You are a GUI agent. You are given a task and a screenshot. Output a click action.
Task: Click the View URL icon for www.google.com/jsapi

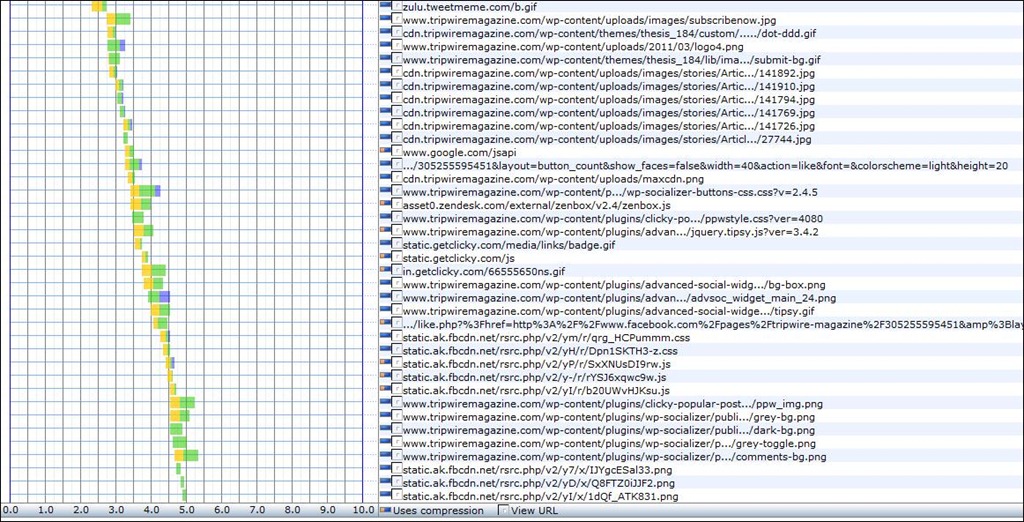[x=396, y=152]
